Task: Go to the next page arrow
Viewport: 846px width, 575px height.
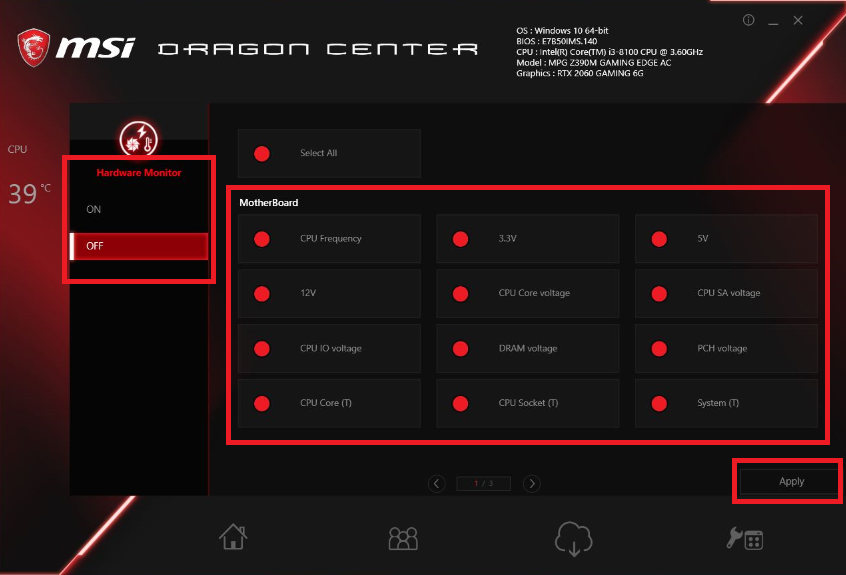Action: [x=532, y=484]
